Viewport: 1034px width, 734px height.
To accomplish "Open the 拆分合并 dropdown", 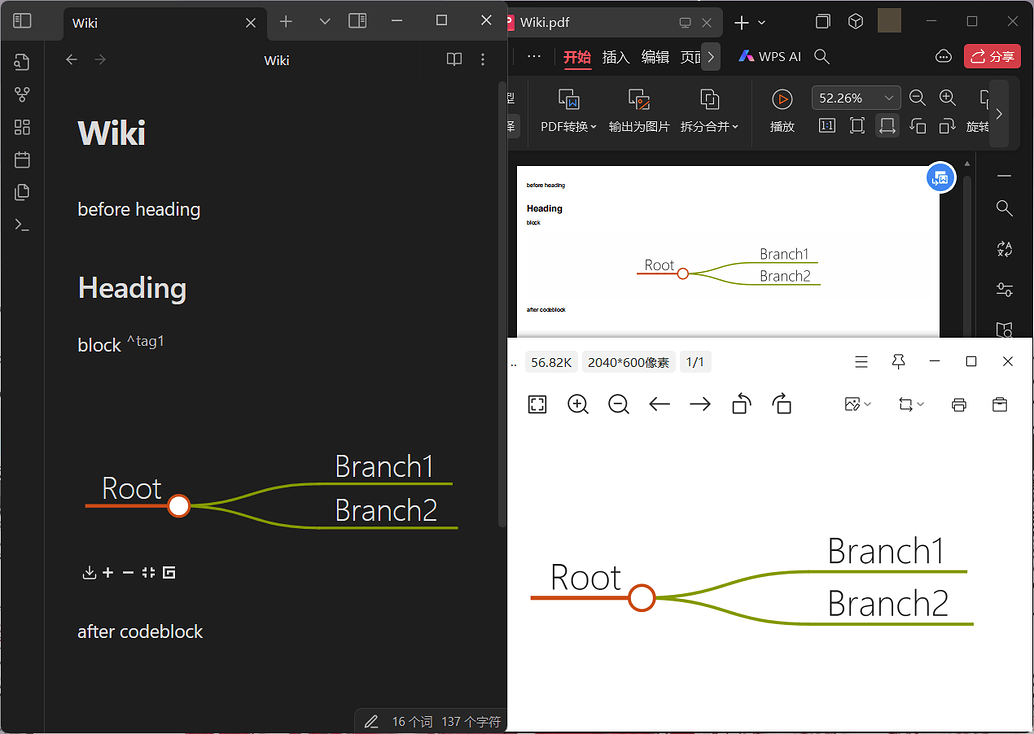I will pyautogui.click(x=710, y=111).
